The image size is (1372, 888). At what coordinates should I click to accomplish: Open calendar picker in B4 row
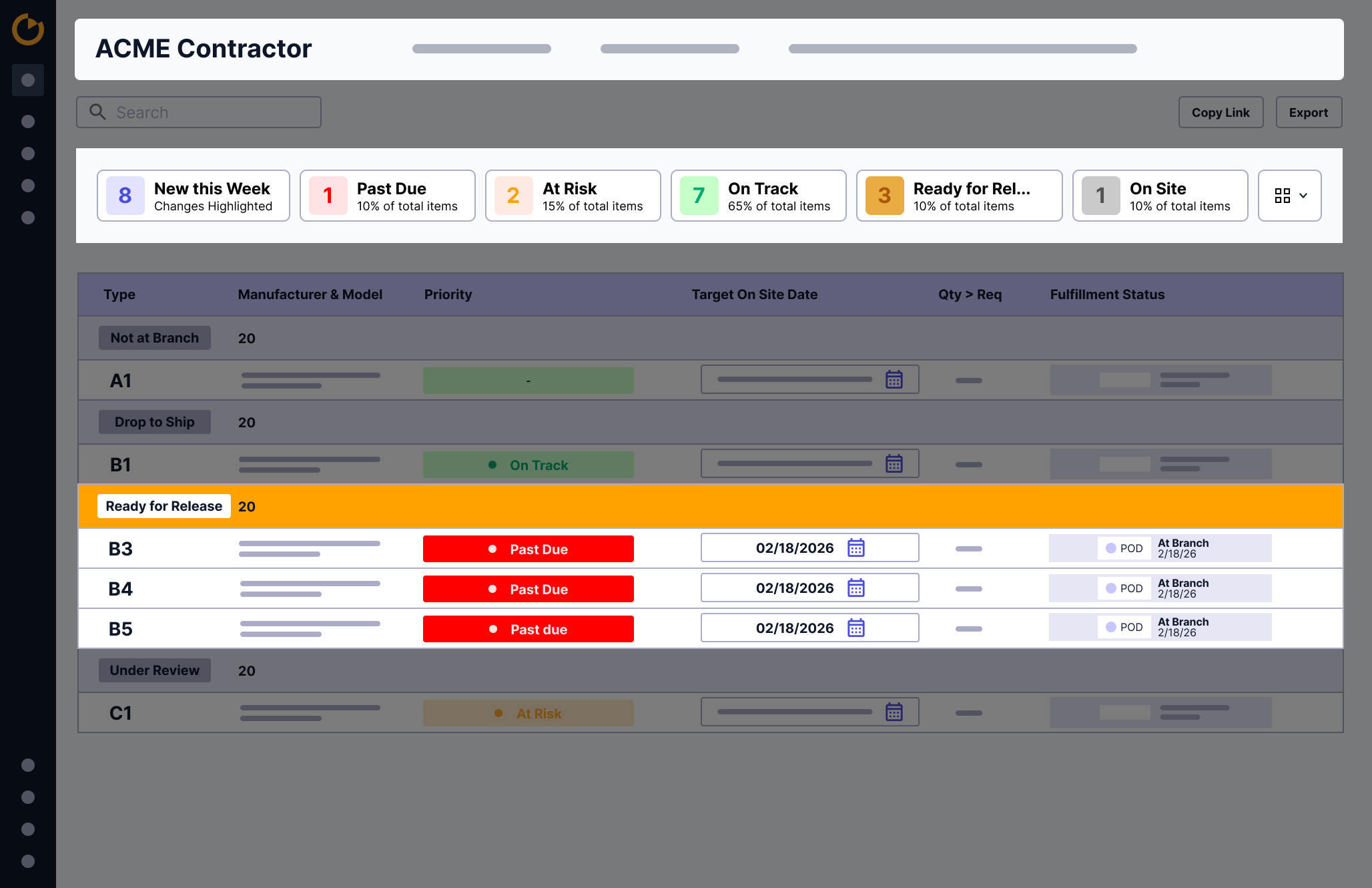coord(856,588)
